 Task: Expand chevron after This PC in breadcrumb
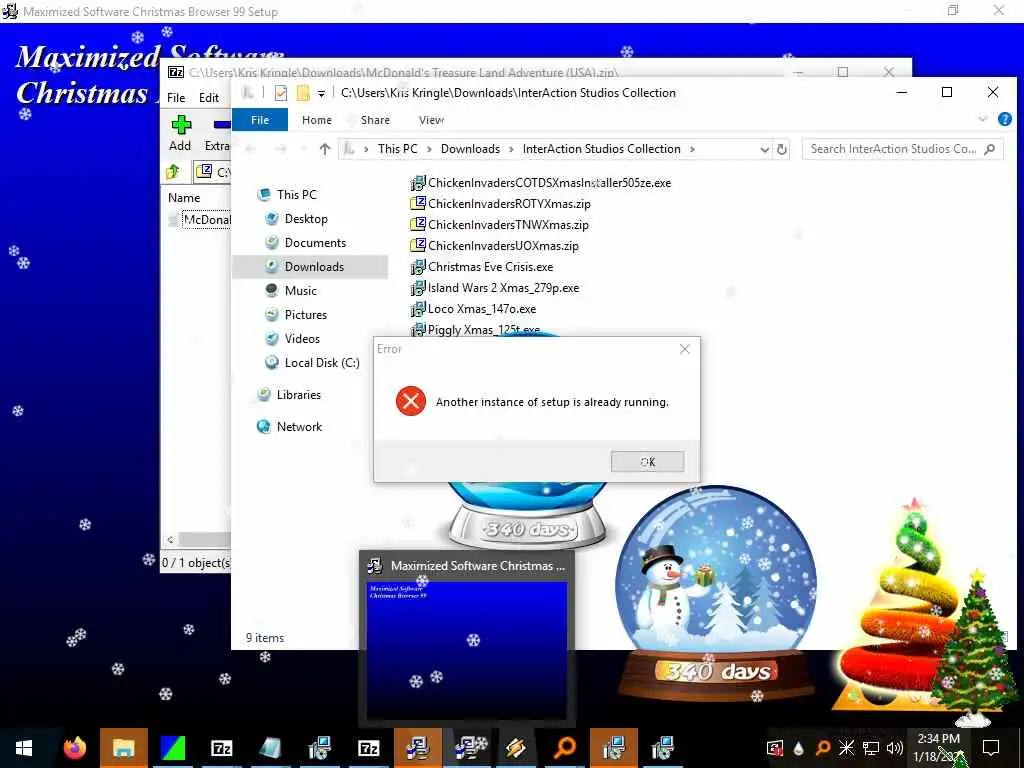[429, 150]
